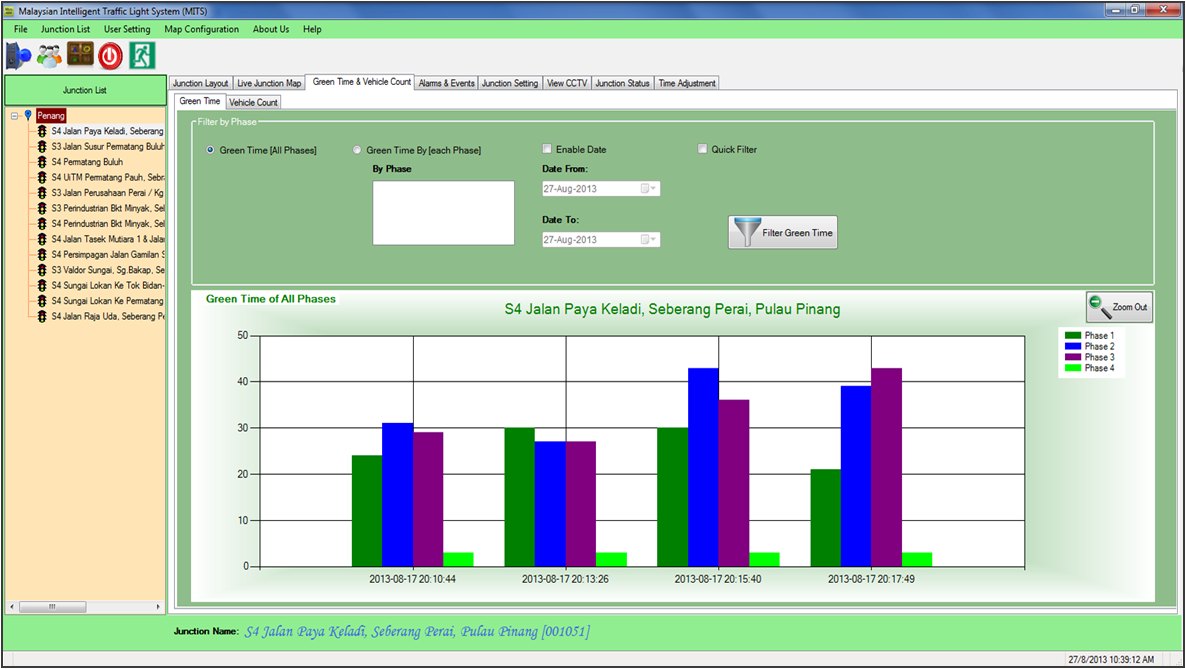This screenshot has width=1186, height=669.
Task: Click the server connection toolbar icon
Action: (x=19, y=56)
